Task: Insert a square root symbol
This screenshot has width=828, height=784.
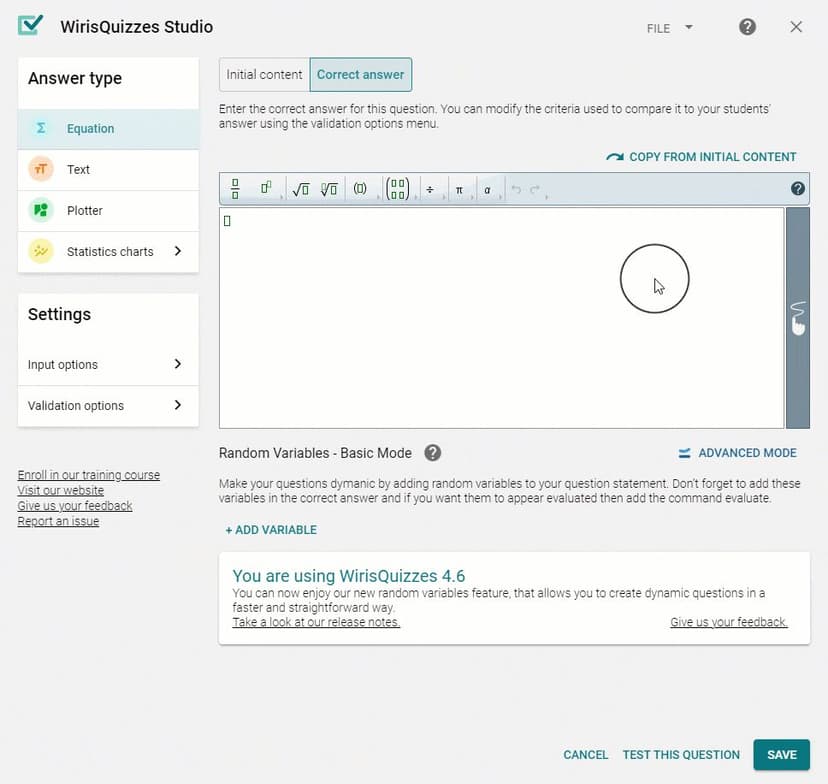Action: [300, 189]
